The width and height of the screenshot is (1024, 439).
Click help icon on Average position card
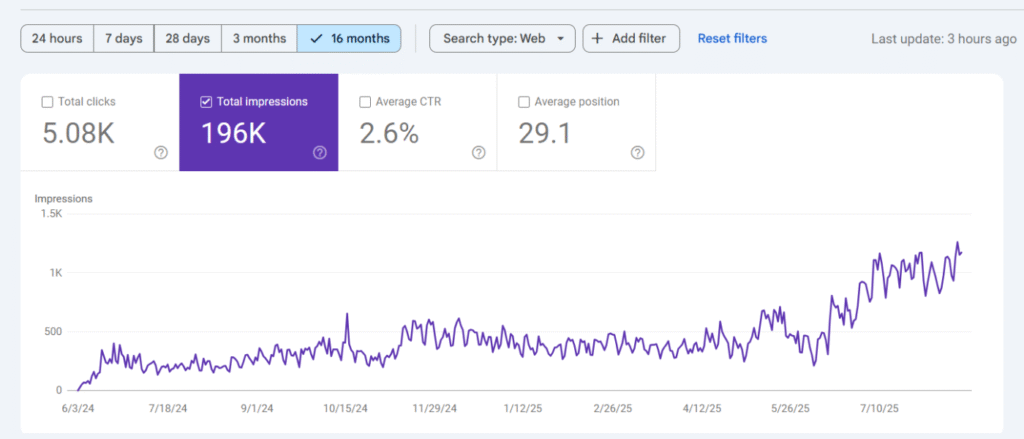pos(637,153)
